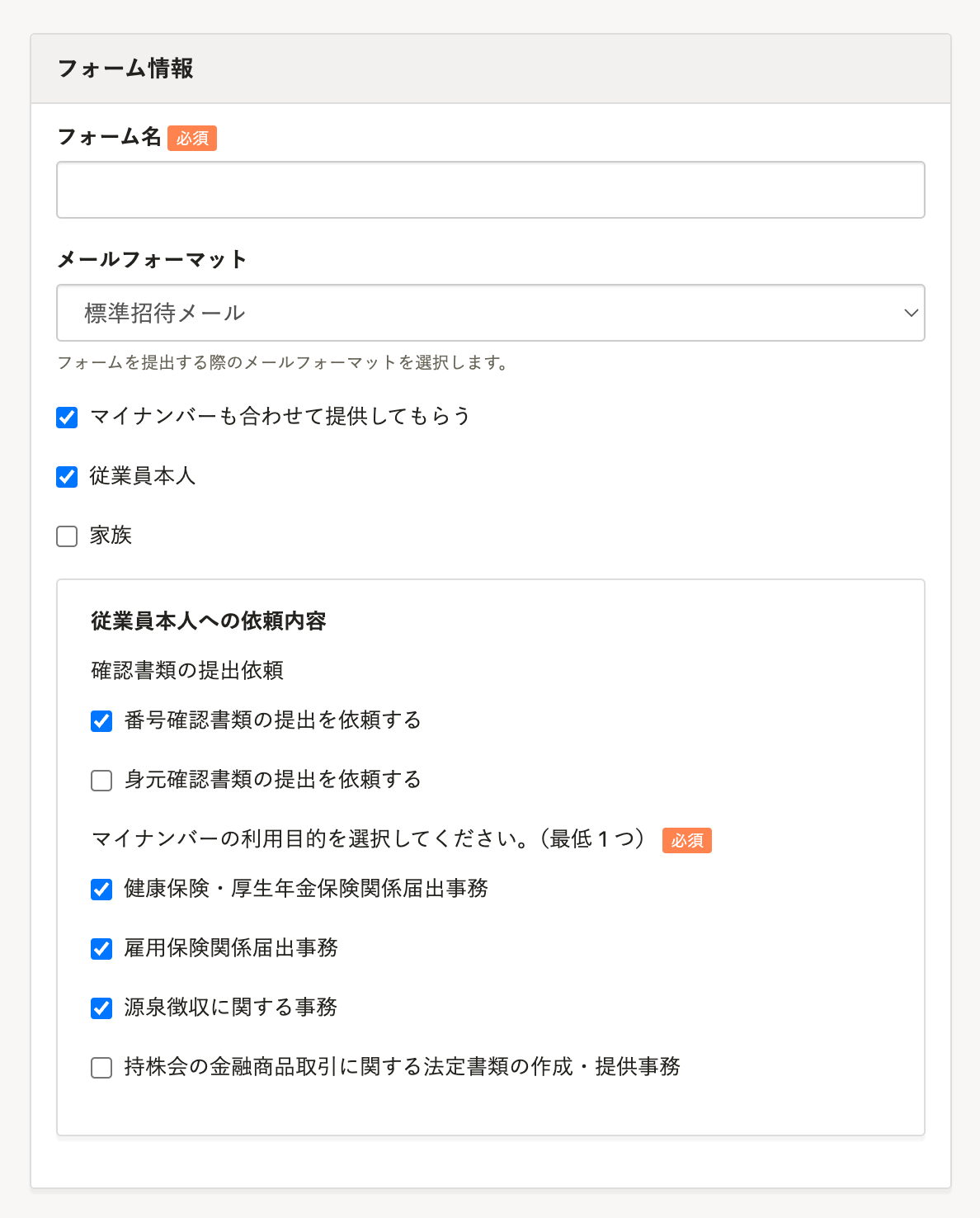Viewport: 980px width, 1218px height.
Task: Click the フォーム名 text input field
Action: click(490, 190)
